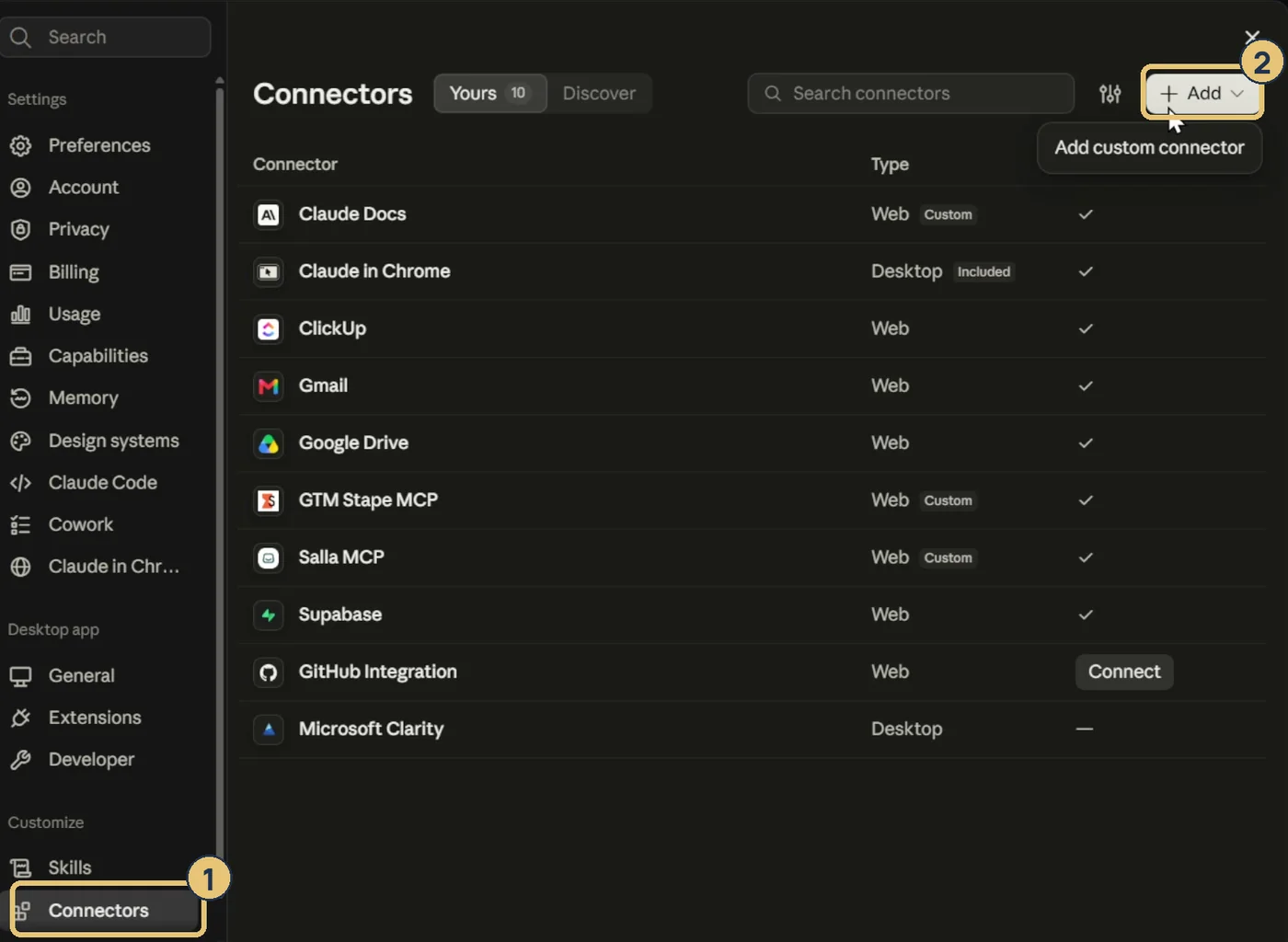Connect the GitHub Integration connector

(1124, 672)
